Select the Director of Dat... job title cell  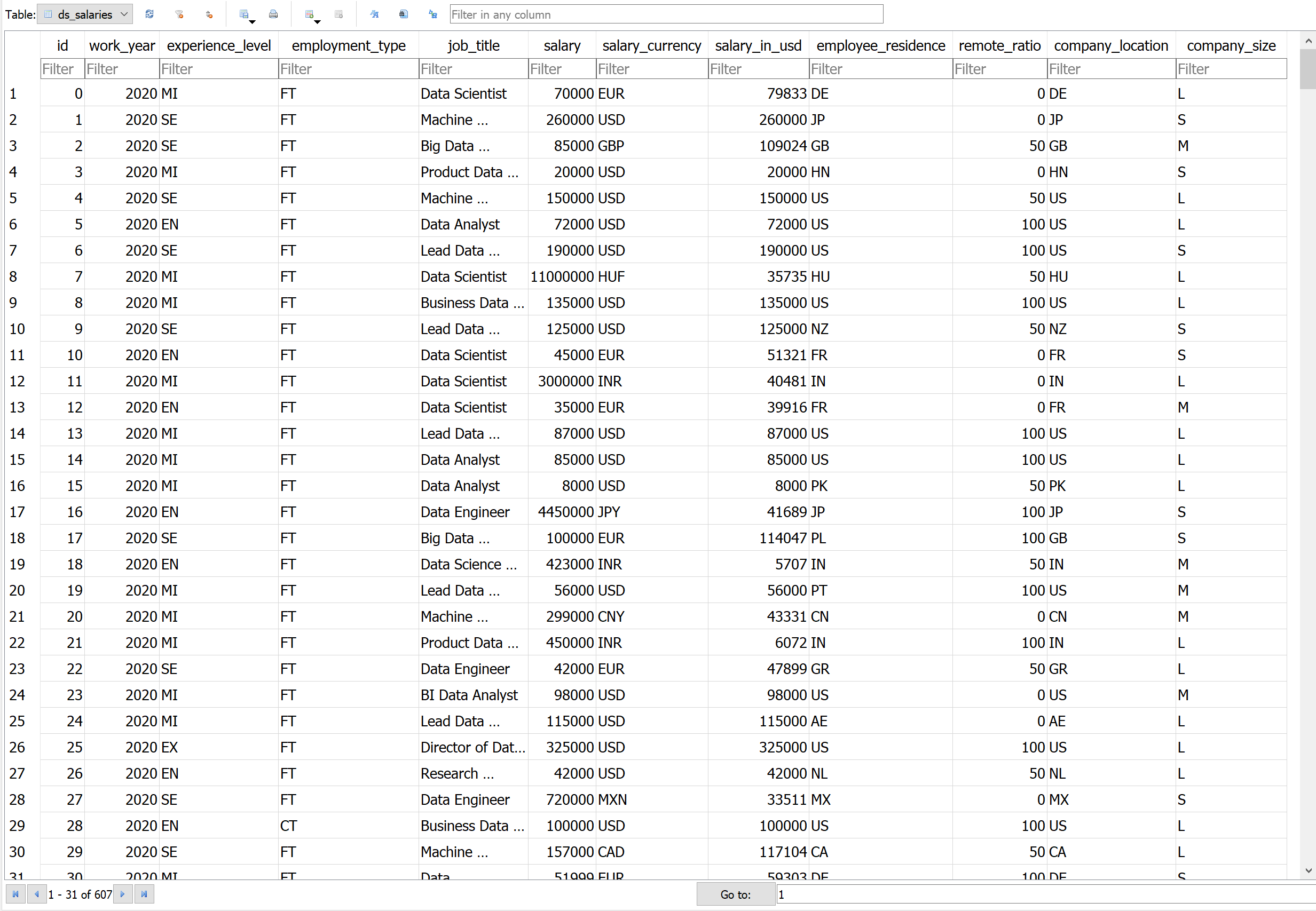tap(474, 747)
